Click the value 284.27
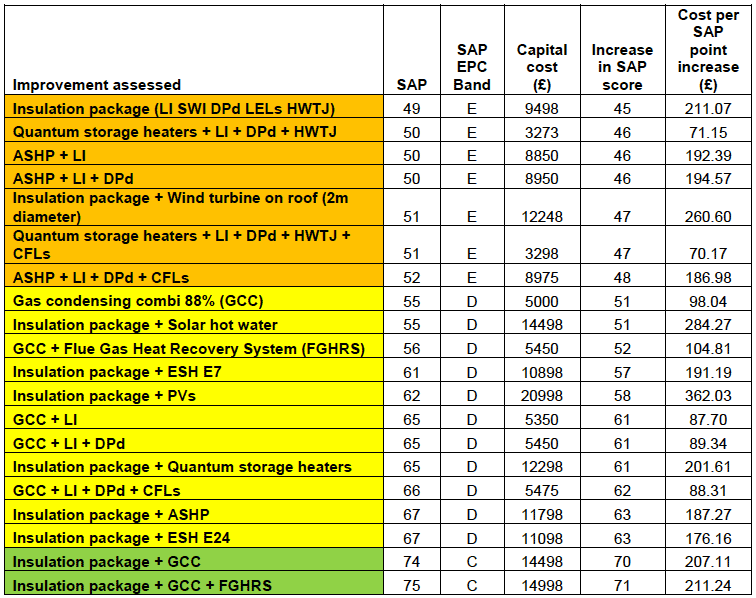Screen dimensions: 756x598 [708, 325]
